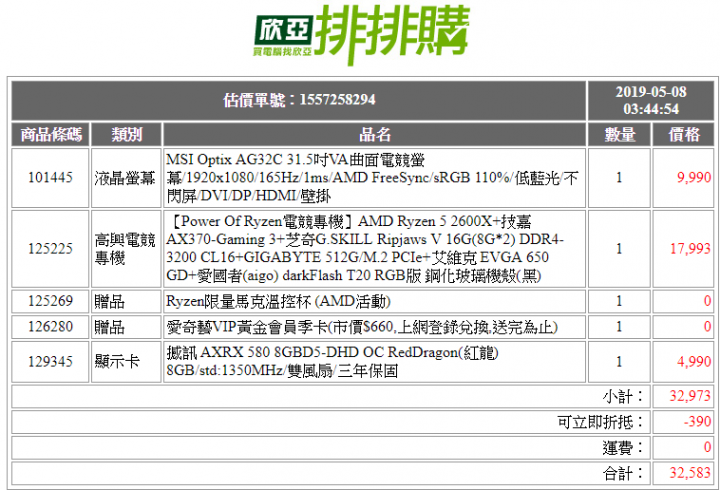Select product code 126280
The image size is (720, 490).
click(51, 327)
